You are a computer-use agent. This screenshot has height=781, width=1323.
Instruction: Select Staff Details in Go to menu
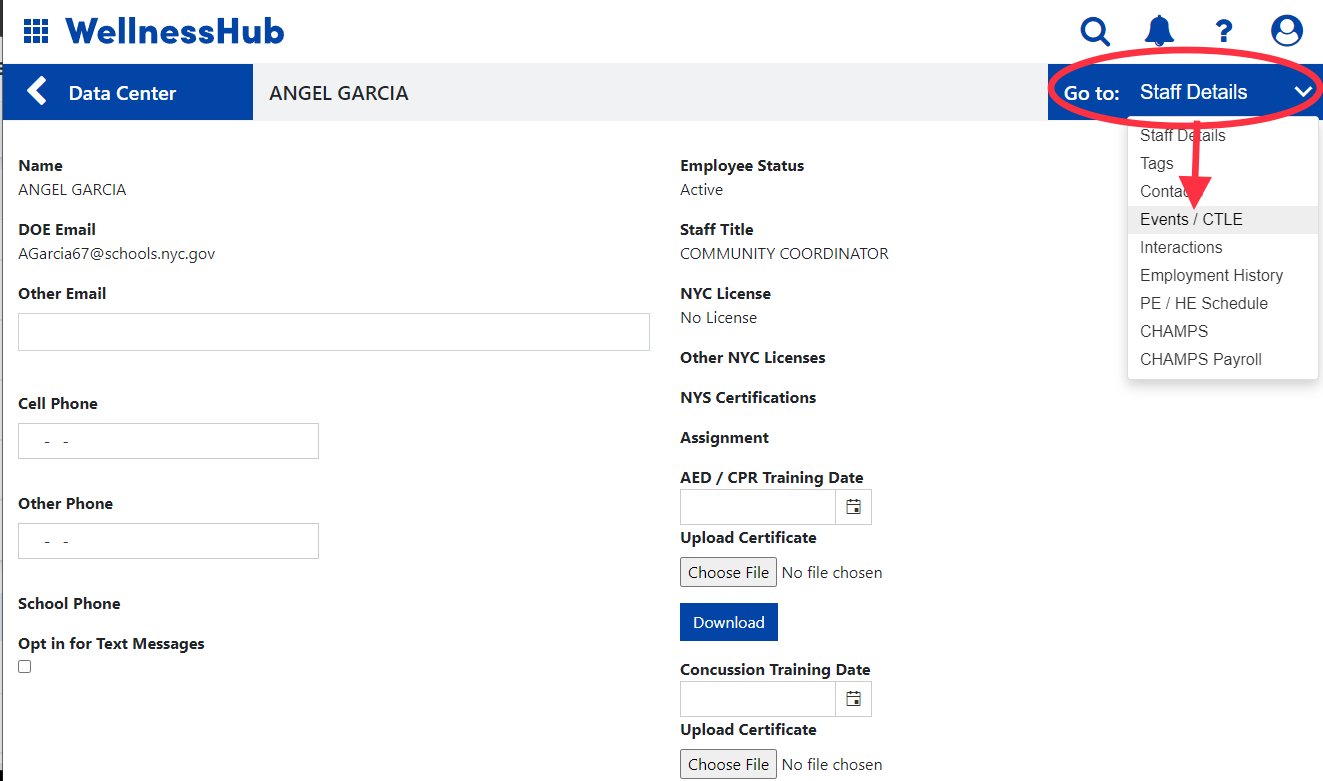tap(1223, 135)
